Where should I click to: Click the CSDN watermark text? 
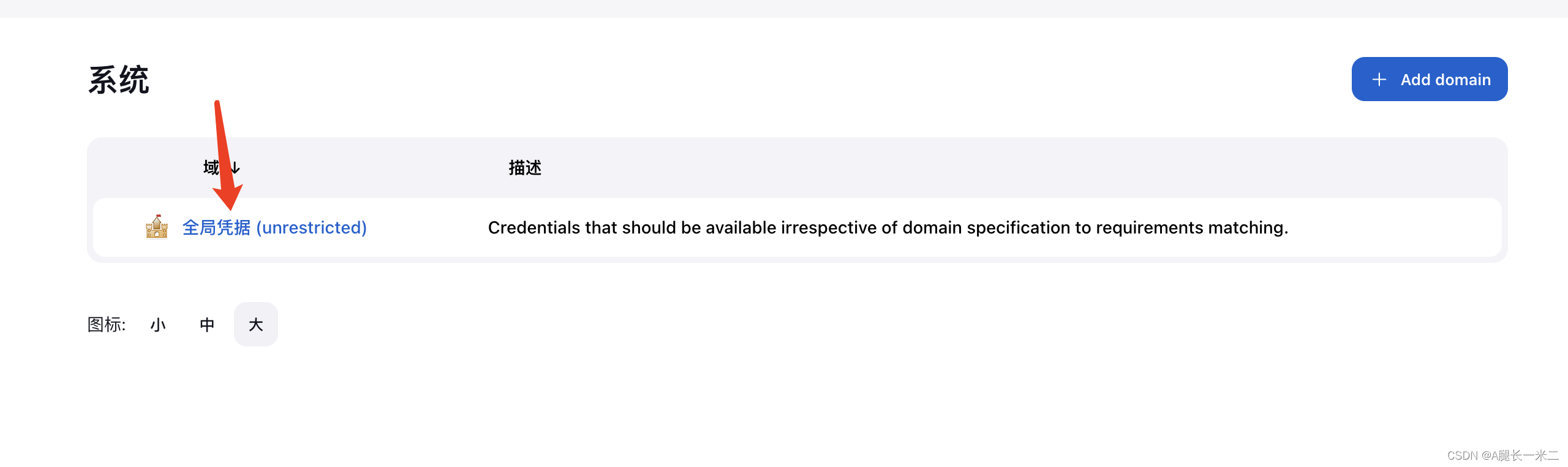point(1503,455)
